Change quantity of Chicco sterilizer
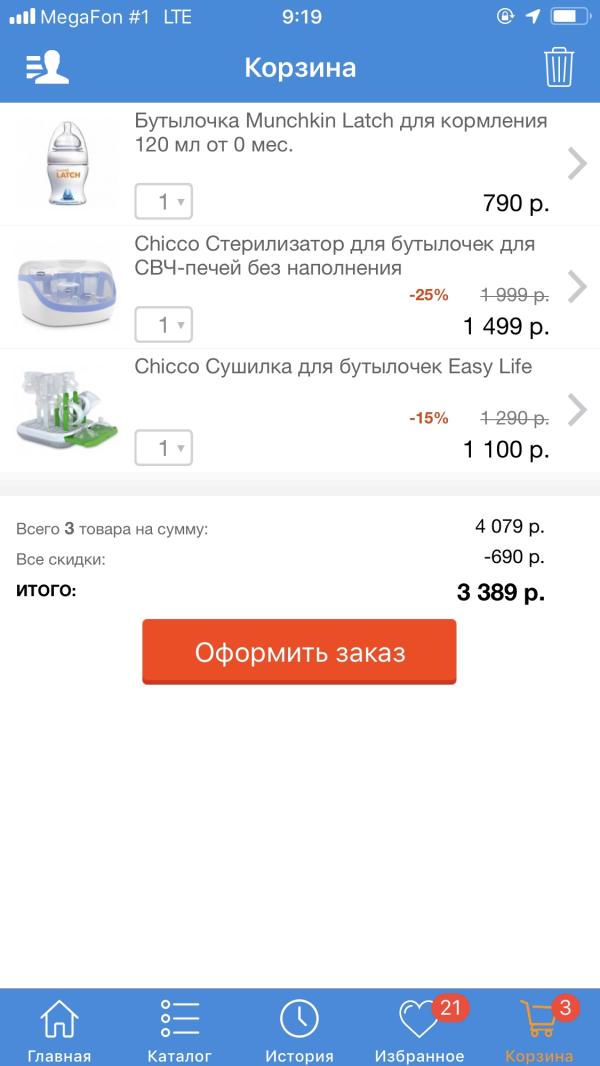600x1066 pixels. tap(163, 325)
